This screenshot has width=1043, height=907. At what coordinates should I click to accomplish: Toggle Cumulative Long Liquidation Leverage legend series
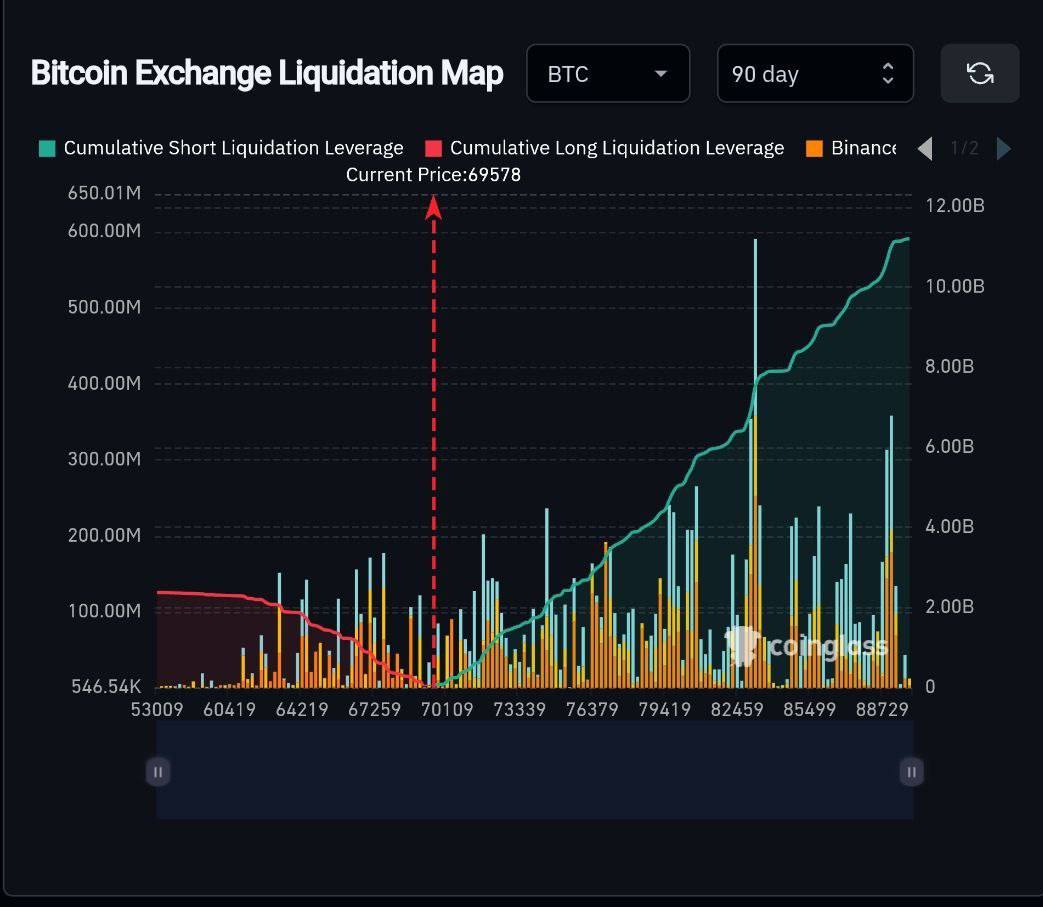click(x=616, y=148)
